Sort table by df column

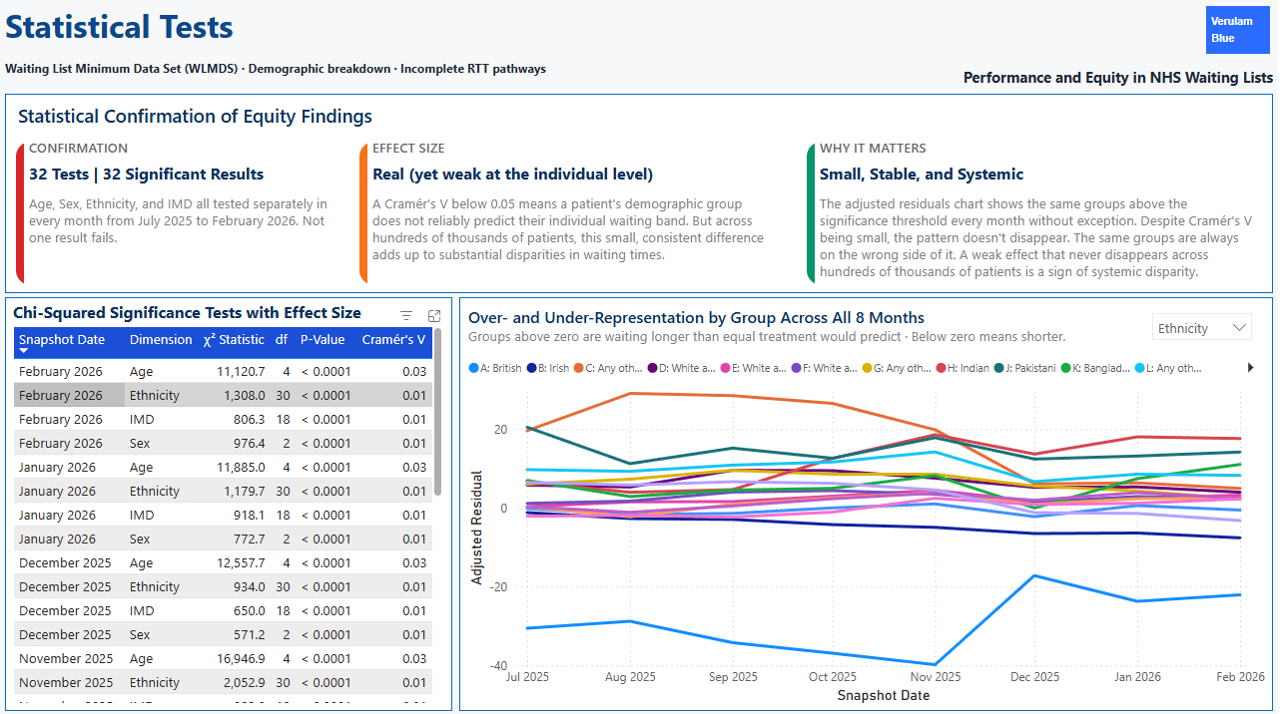point(282,340)
